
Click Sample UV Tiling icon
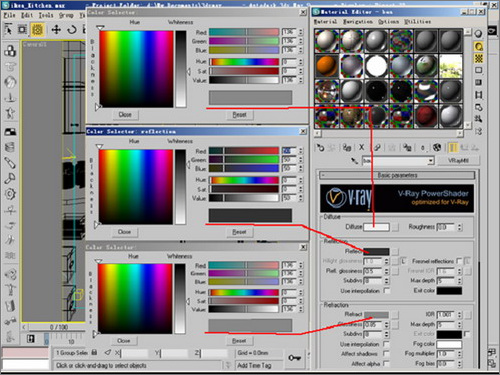(479, 70)
